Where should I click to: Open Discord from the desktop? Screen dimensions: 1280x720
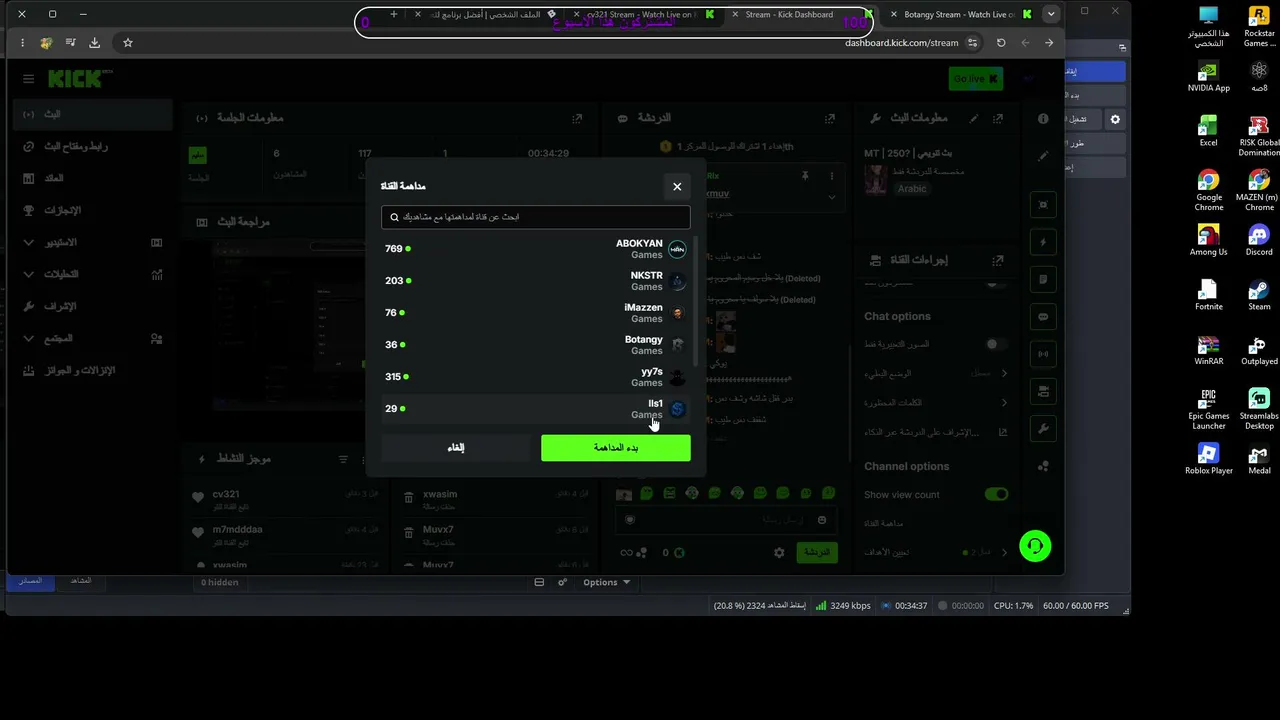(1259, 238)
